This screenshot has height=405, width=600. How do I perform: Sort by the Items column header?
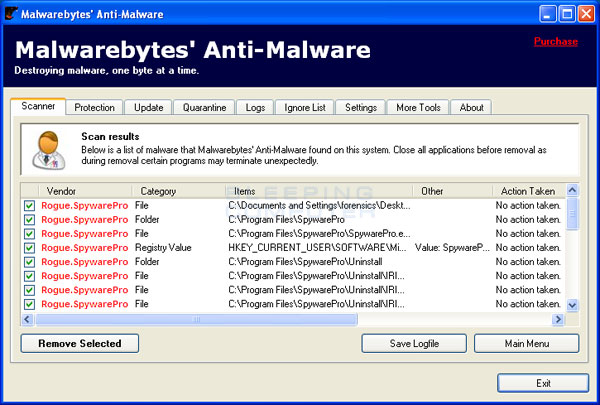click(319, 191)
